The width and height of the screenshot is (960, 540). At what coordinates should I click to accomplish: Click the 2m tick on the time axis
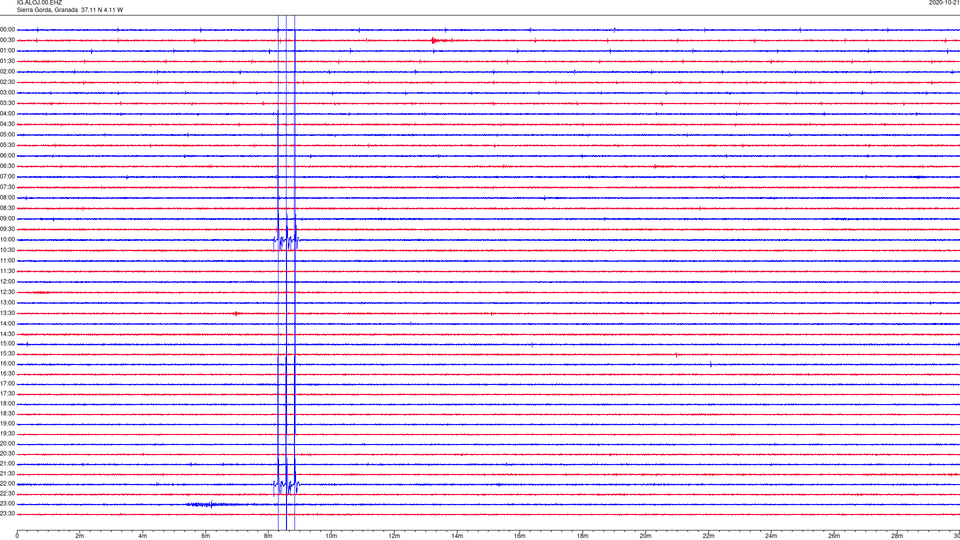80,536
